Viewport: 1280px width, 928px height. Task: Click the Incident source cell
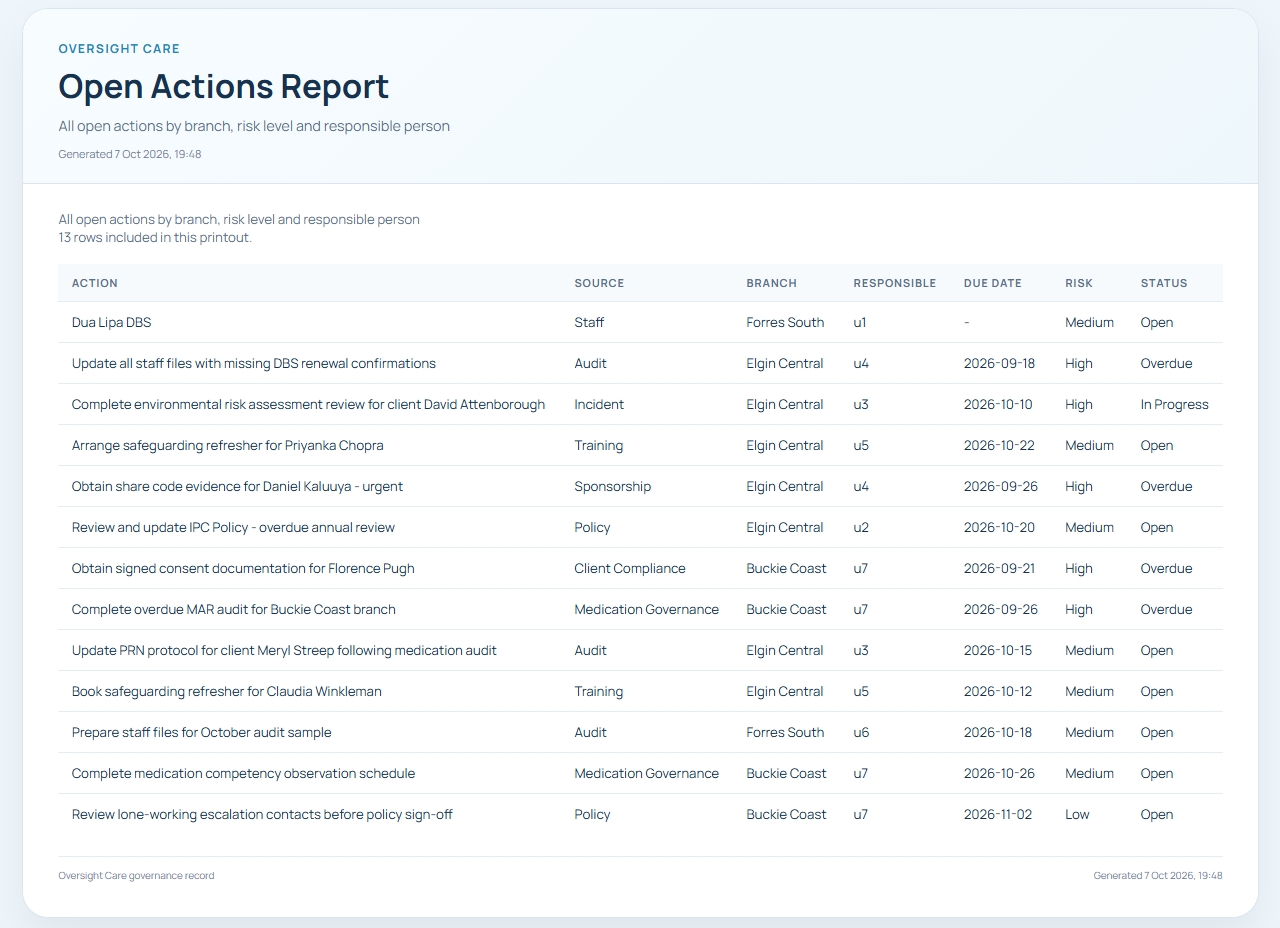[x=599, y=404]
